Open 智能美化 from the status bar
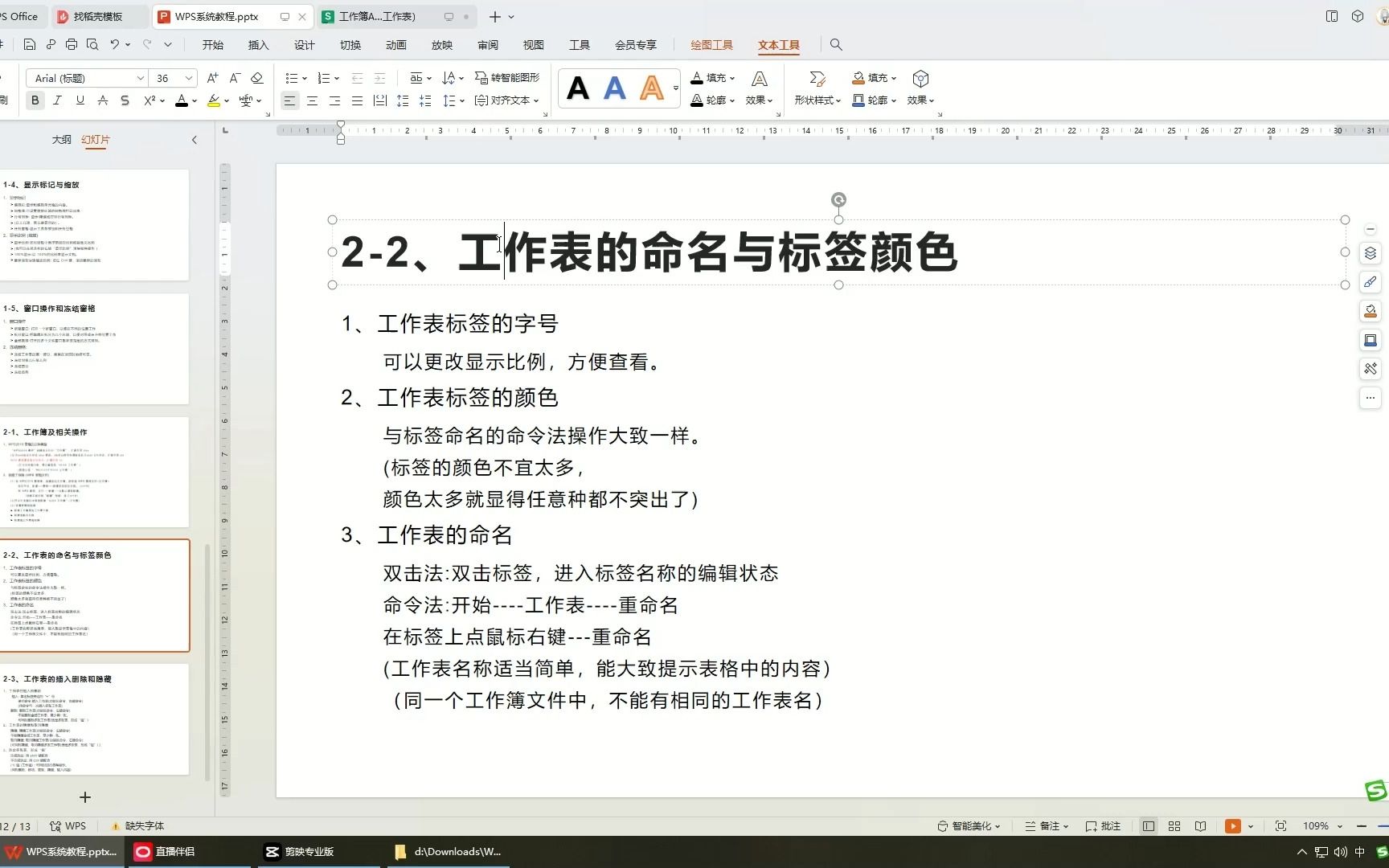 point(968,825)
